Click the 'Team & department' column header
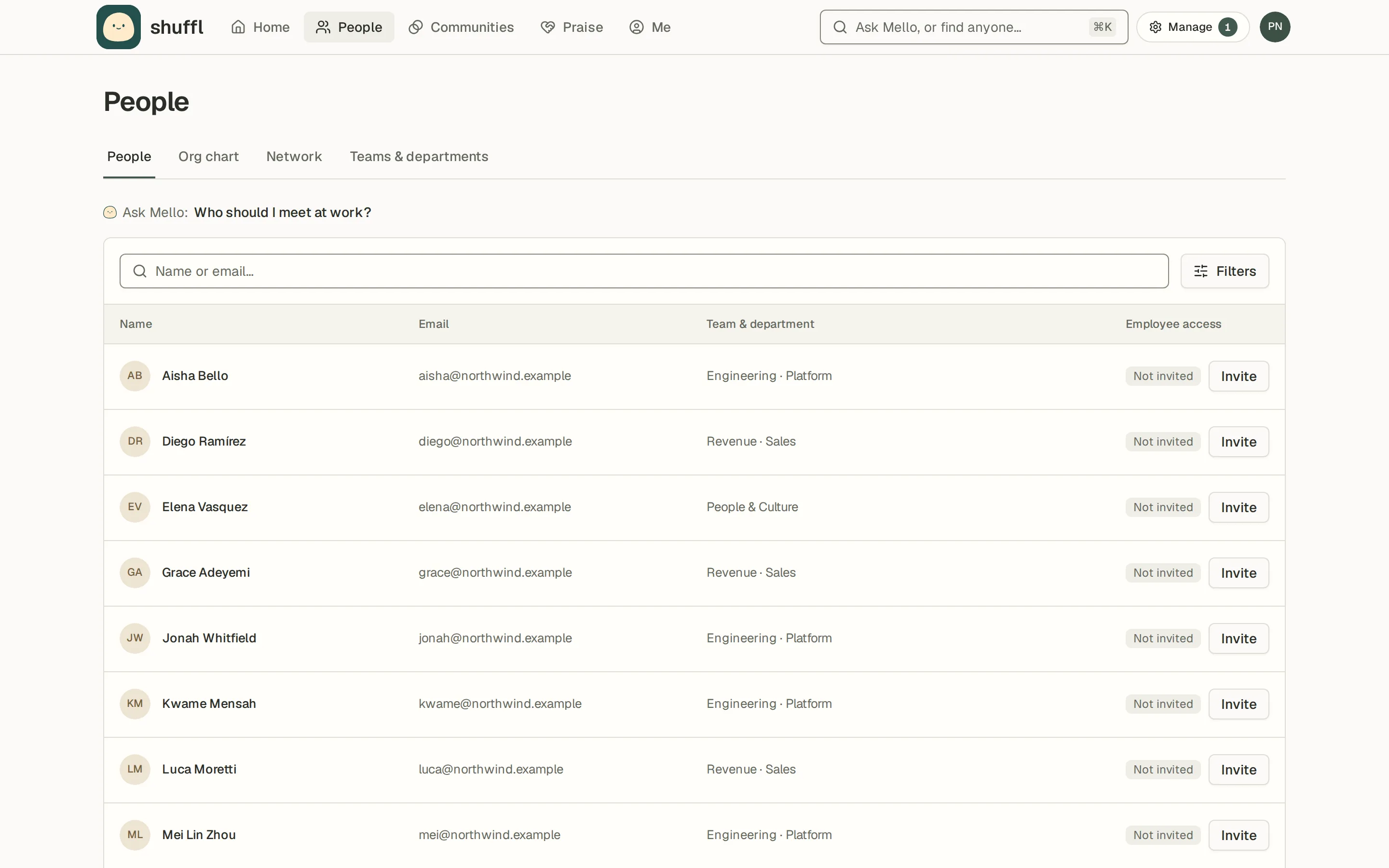This screenshot has width=1389, height=868. [760, 324]
